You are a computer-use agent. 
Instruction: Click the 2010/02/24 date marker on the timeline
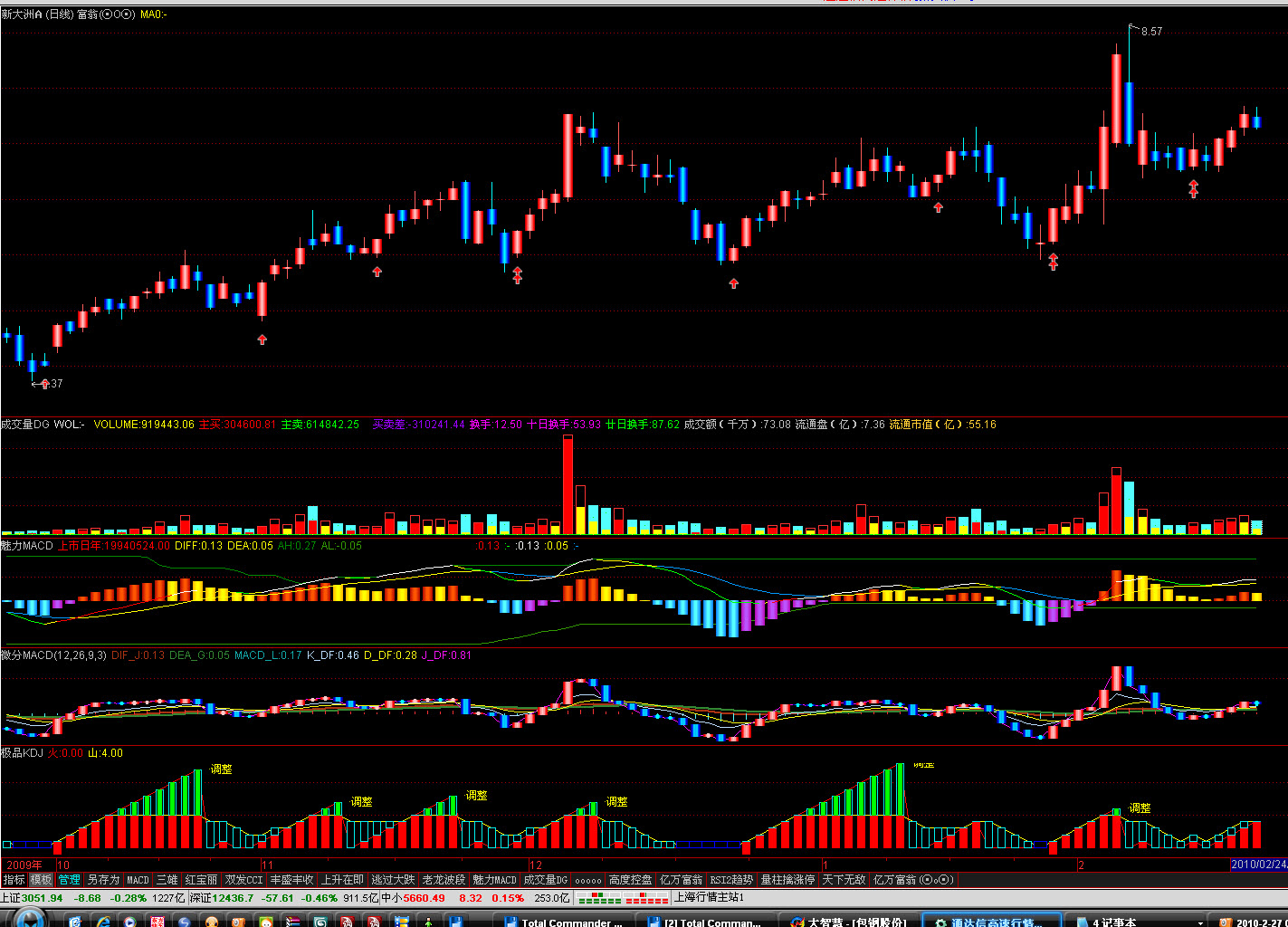point(1258,865)
